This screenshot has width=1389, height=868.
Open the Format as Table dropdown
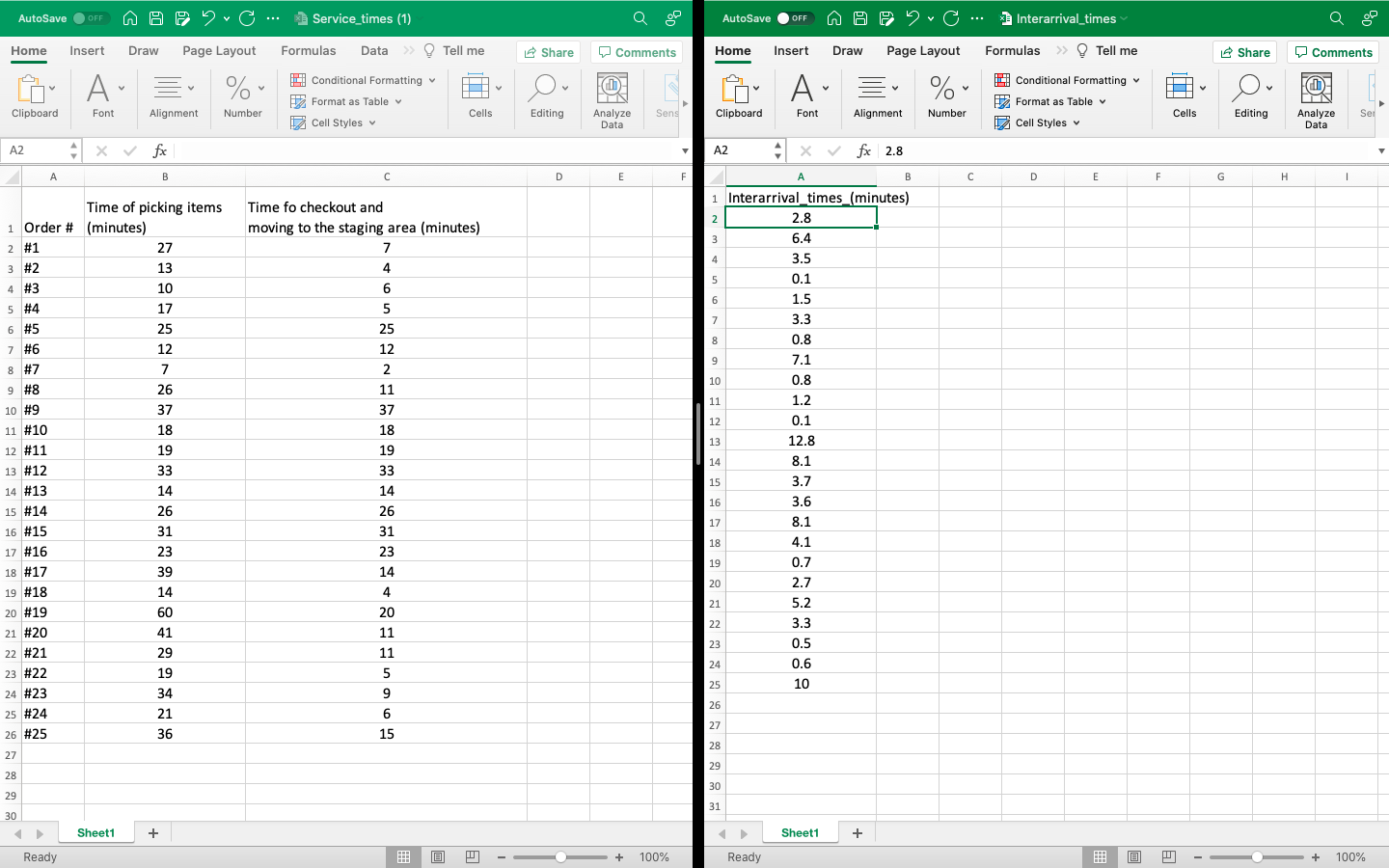[x=345, y=101]
